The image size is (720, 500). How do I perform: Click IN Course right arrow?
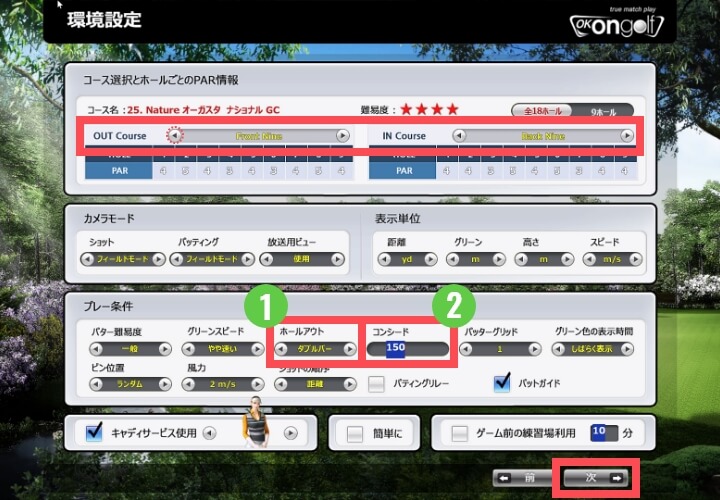point(624,136)
